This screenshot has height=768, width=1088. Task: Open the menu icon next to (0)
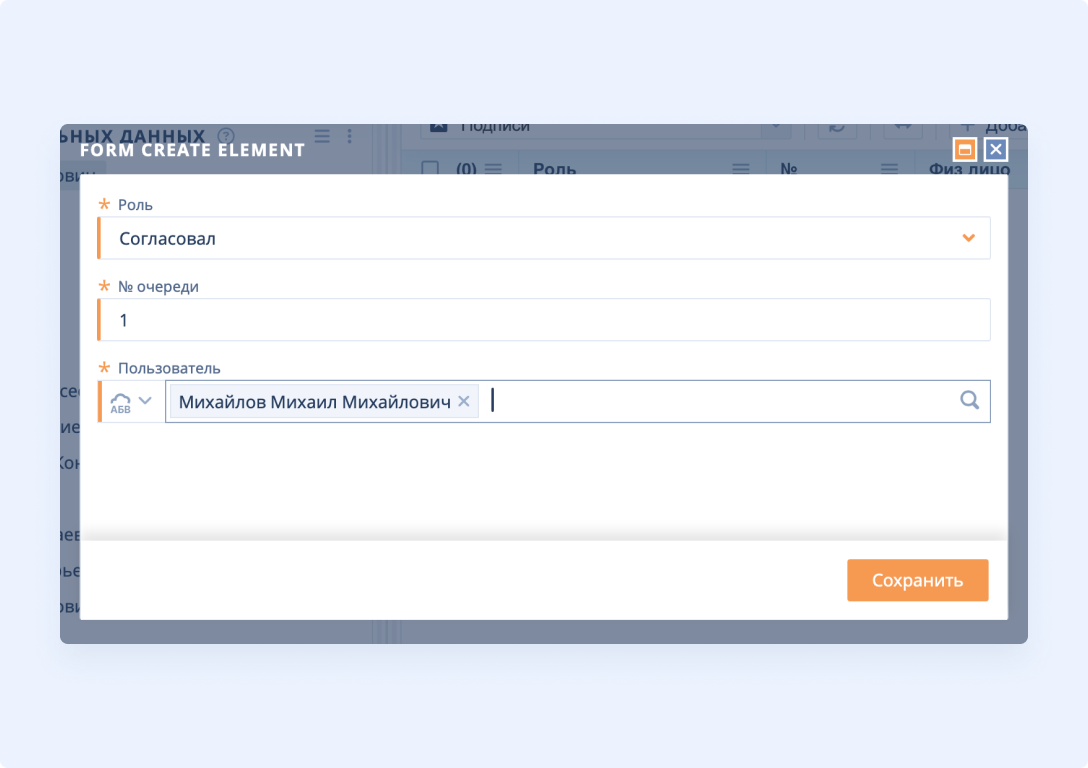pos(493,169)
